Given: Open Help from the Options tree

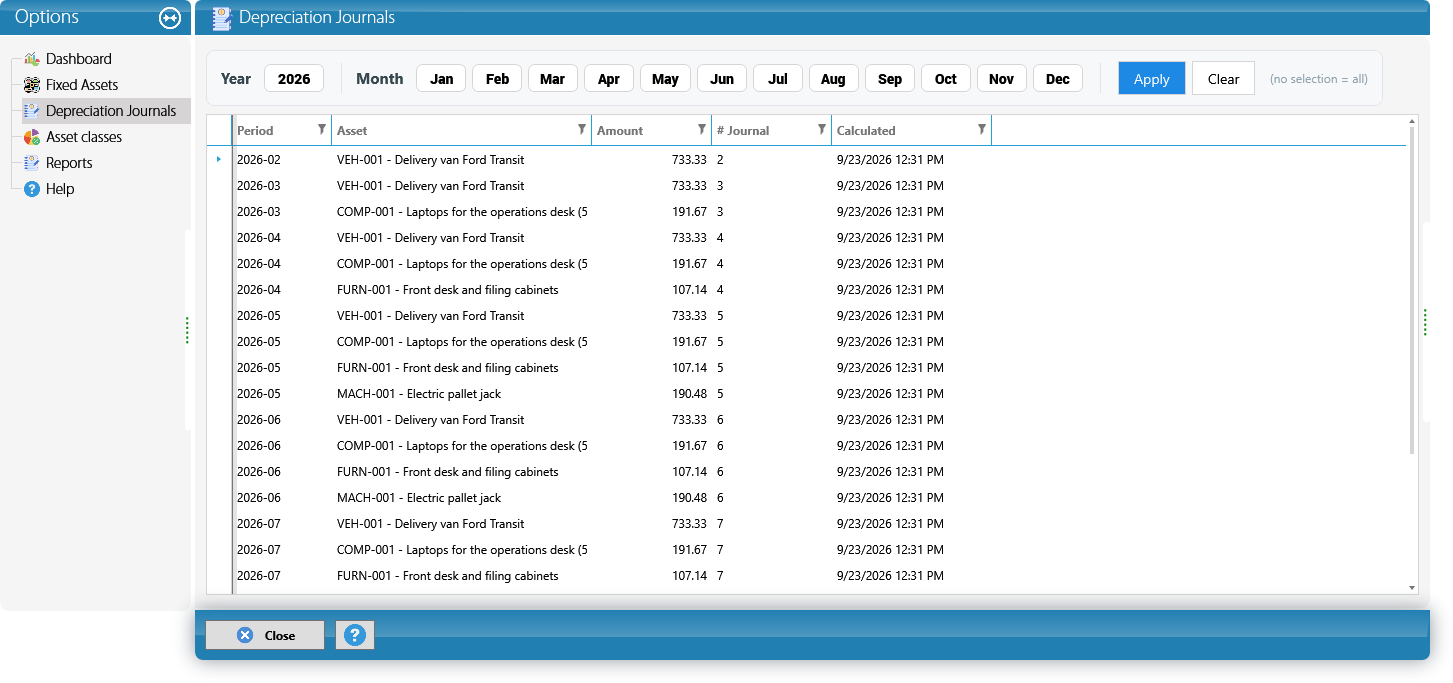Looking at the screenshot, I should [x=60, y=189].
